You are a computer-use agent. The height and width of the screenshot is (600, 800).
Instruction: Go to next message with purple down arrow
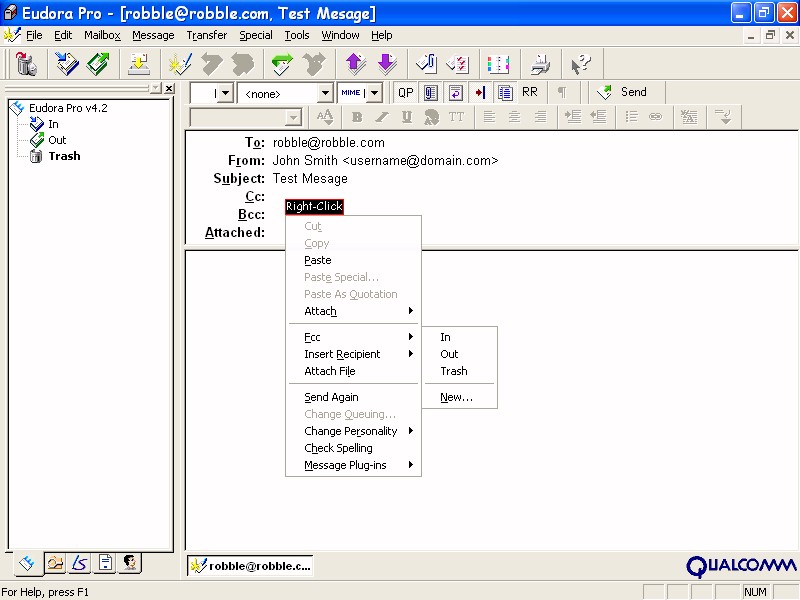pyautogui.click(x=387, y=64)
